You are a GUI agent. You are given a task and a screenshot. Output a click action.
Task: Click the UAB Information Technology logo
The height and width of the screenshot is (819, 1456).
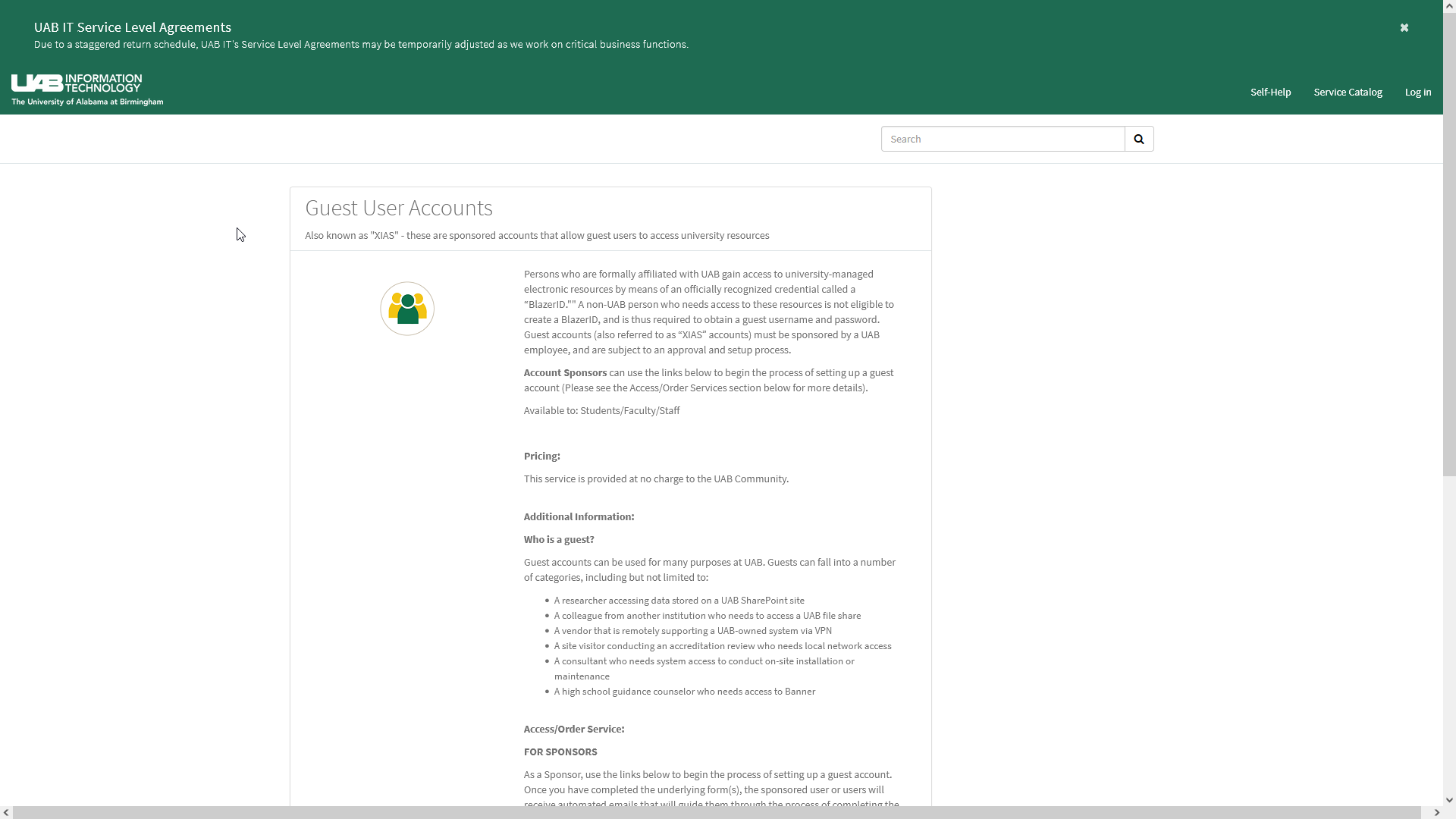pyautogui.click(x=87, y=90)
